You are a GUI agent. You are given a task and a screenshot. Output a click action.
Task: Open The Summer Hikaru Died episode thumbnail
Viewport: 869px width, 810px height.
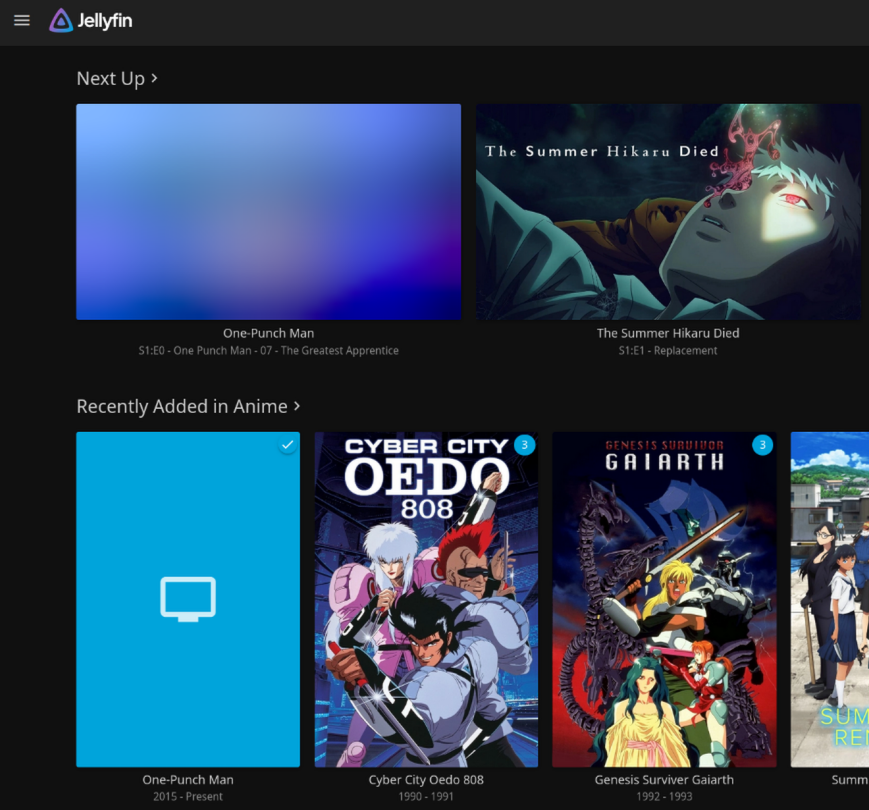(668, 212)
